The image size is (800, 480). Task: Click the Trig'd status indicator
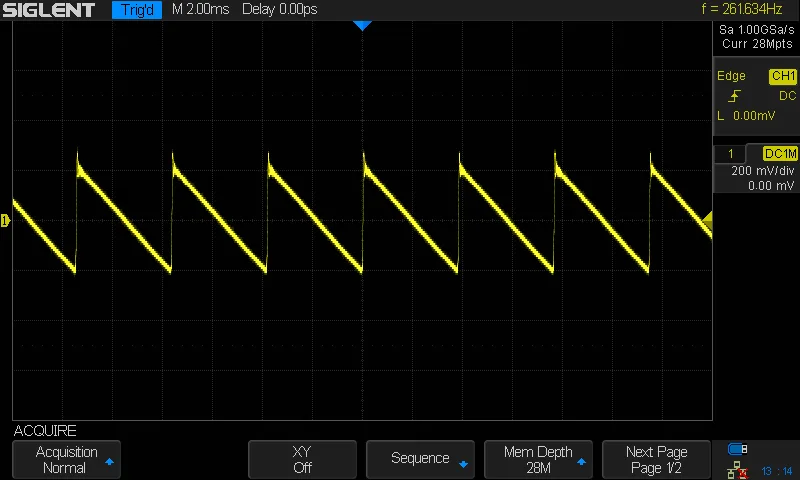click(137, 10)
